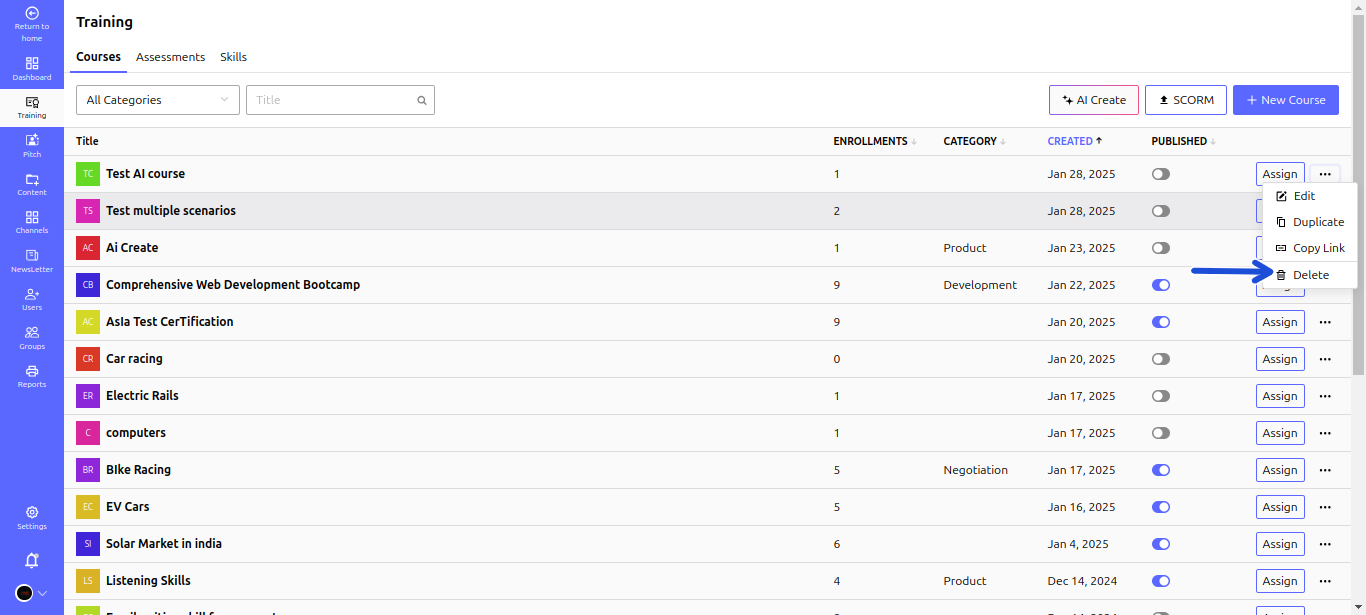This screenshot has width=1366, height=615.
Task: Click the notifications bell icon
Action: 32,560
